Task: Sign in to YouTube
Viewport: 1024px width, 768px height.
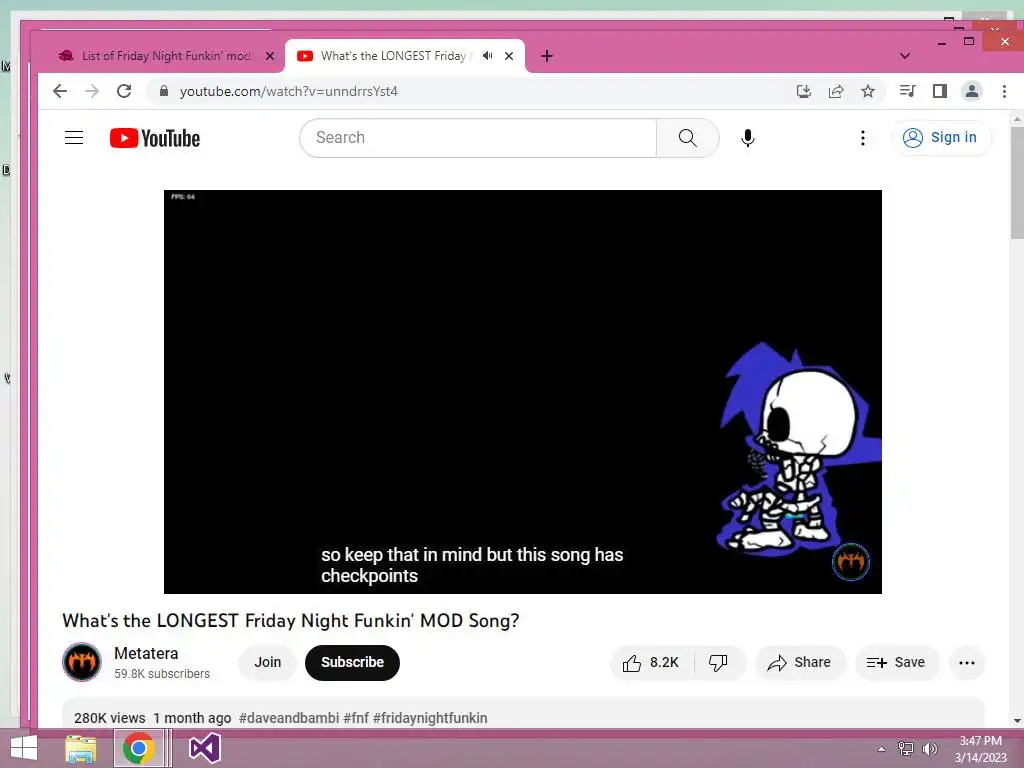Action: tap(941, 138)
